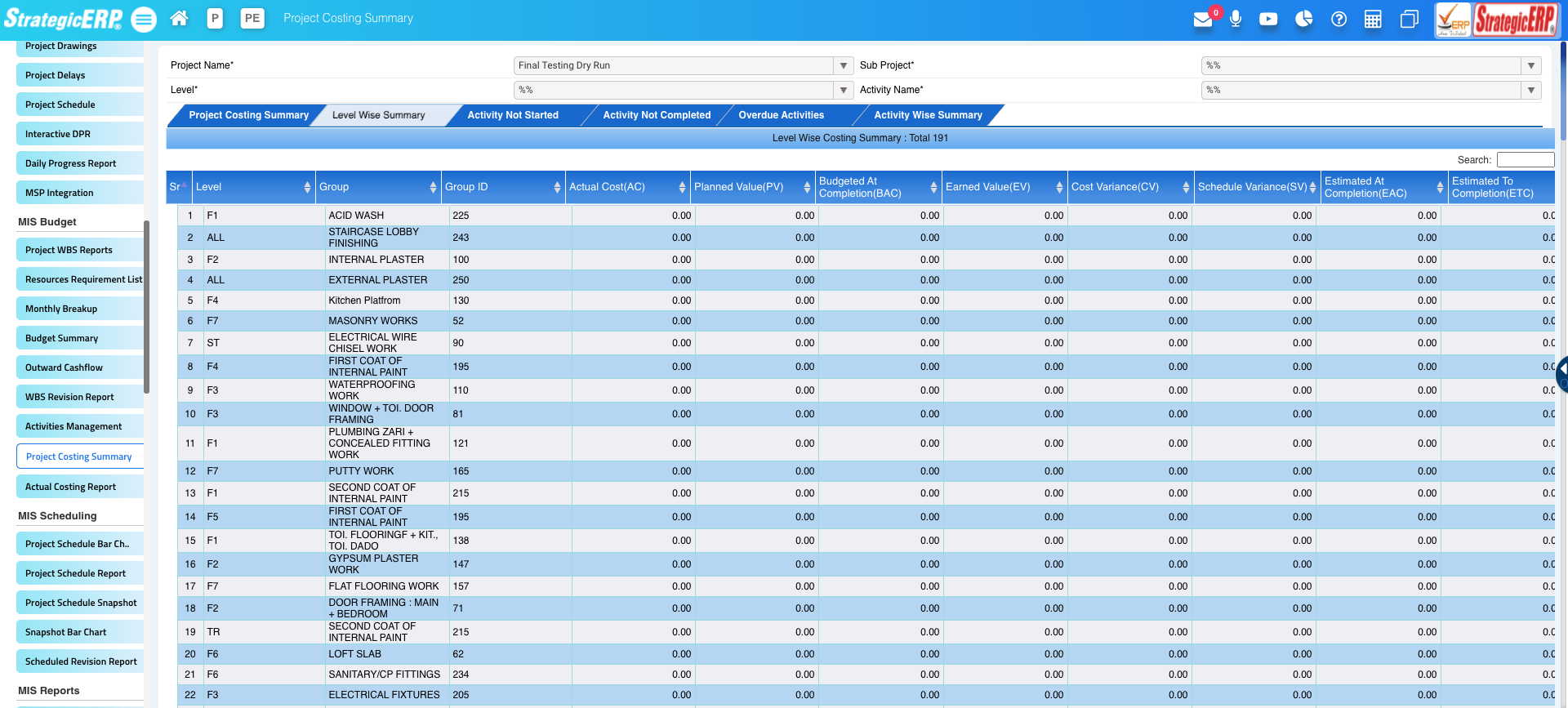Open the calculator icon

(1373, 19)
